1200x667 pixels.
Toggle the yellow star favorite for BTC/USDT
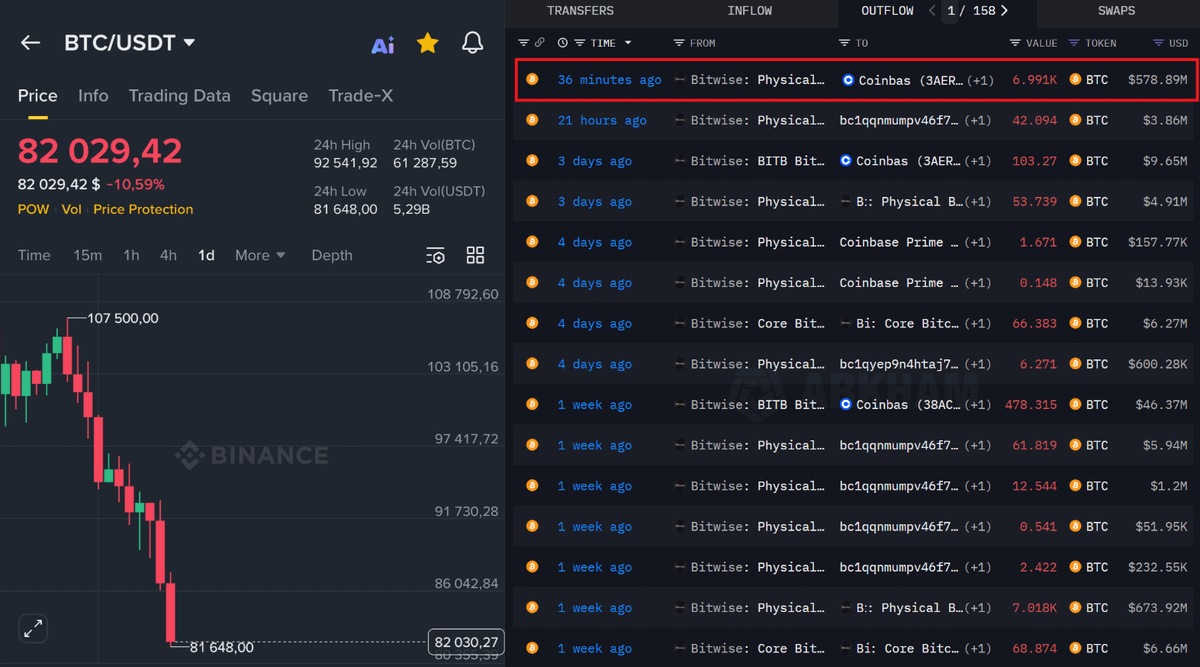point(428,43)
